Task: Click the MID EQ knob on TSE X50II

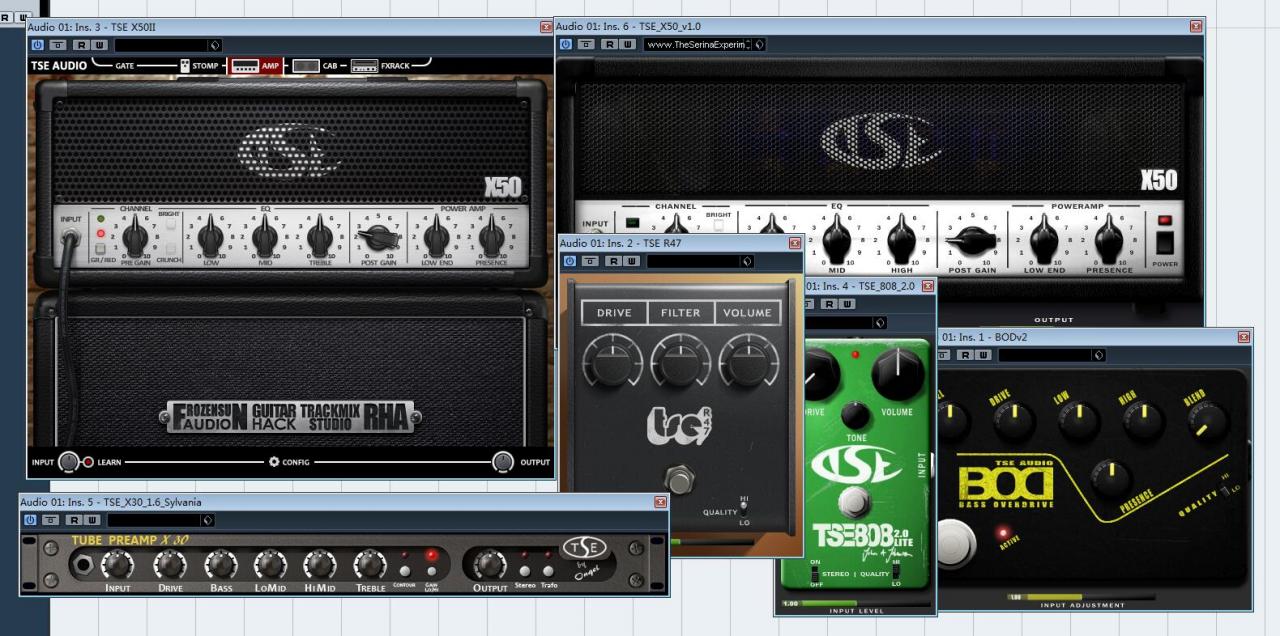Action: point(265,237)
